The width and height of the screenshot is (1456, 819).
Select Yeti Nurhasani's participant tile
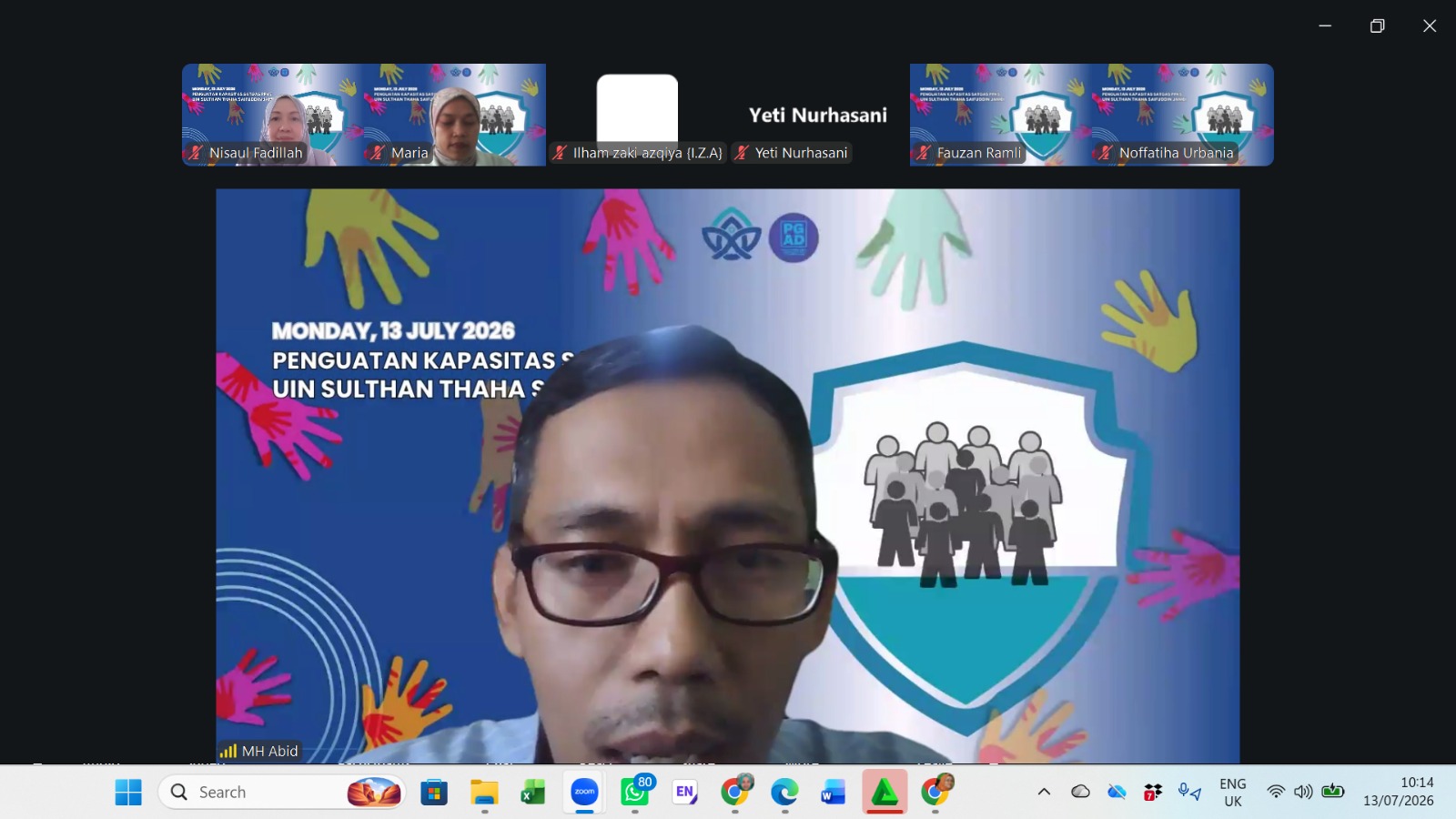pos(819,115)
